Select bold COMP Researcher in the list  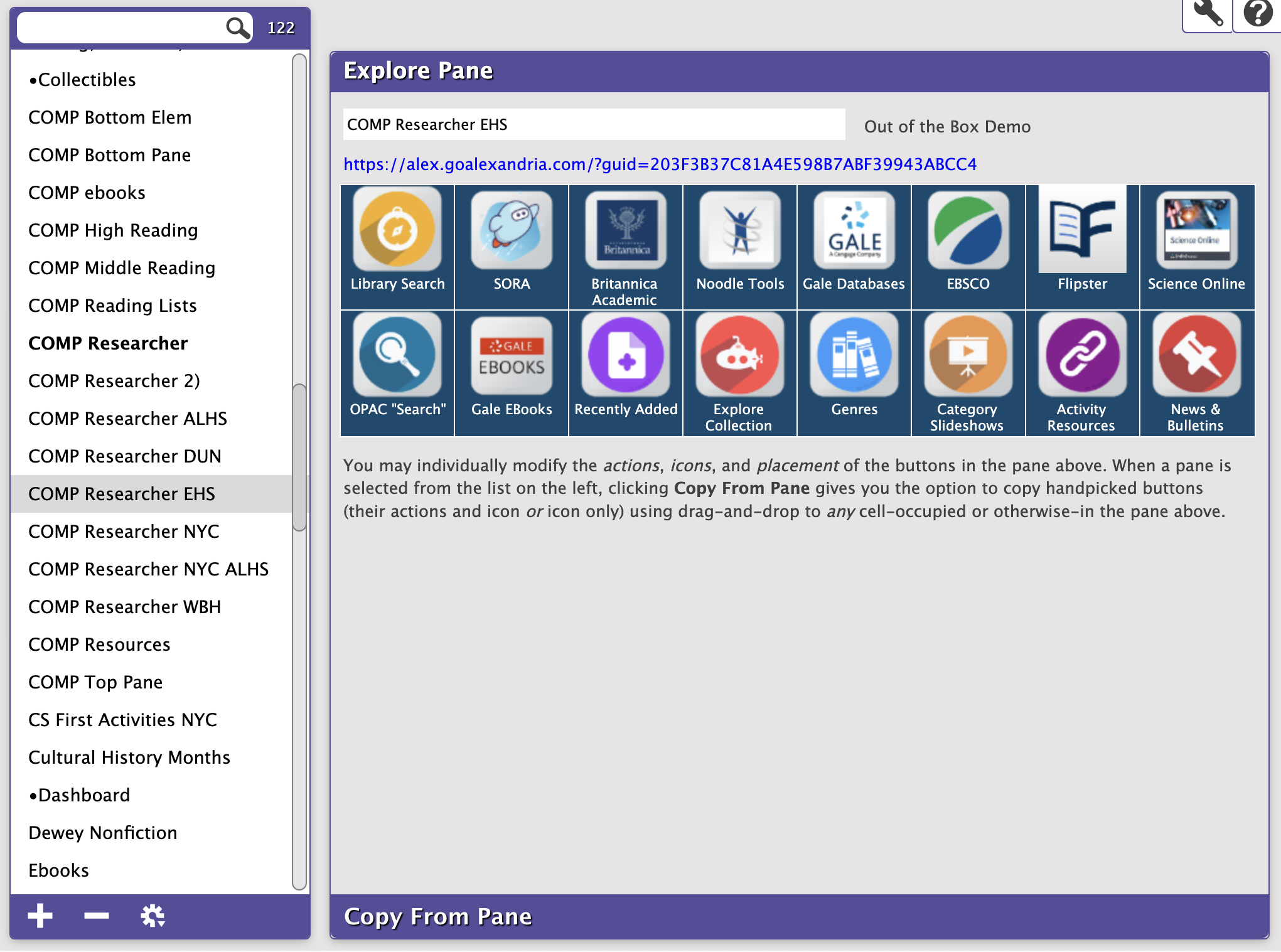click(151, 343)
